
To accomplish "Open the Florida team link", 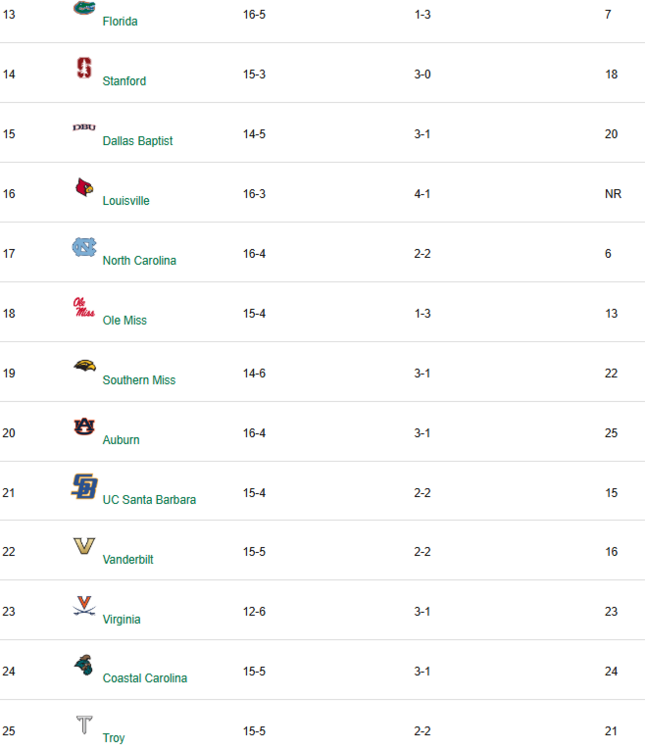I will click(120, 21).
